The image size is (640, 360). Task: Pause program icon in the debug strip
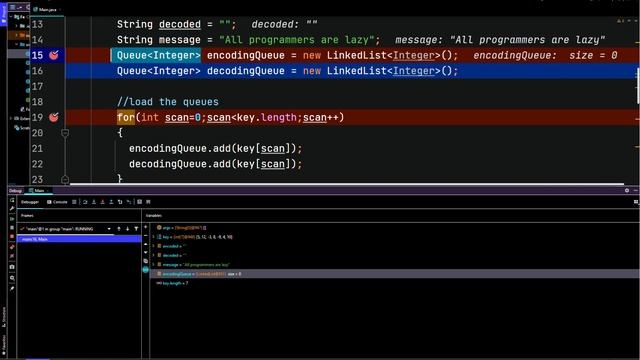pos(12,228)
